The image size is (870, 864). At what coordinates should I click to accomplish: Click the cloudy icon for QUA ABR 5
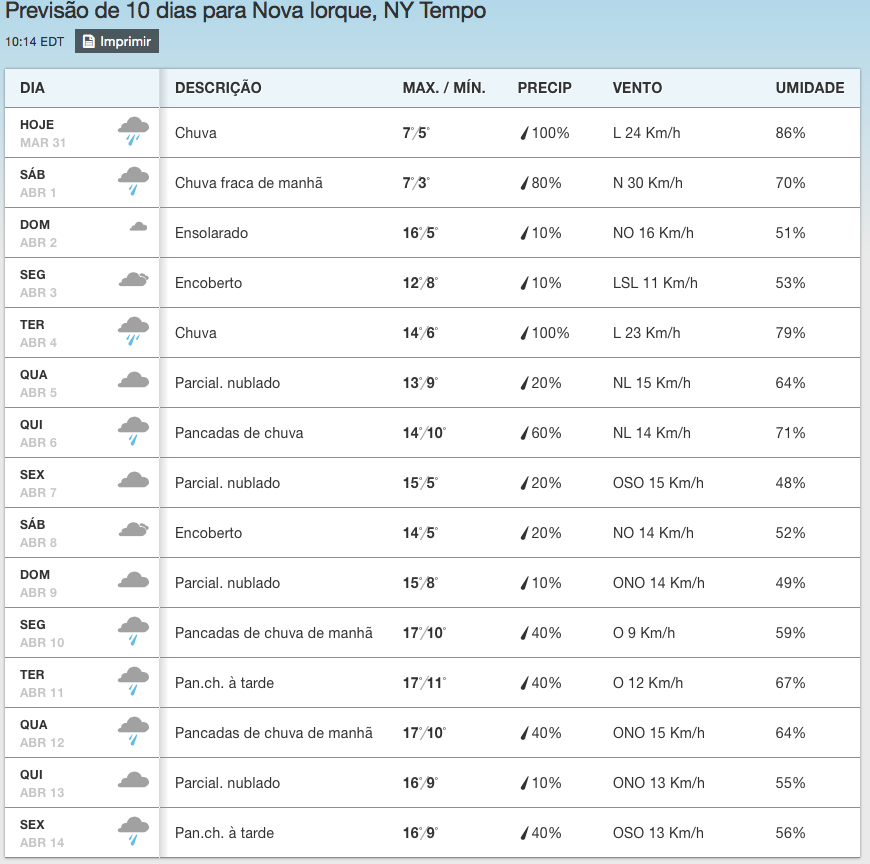[133, 380]
